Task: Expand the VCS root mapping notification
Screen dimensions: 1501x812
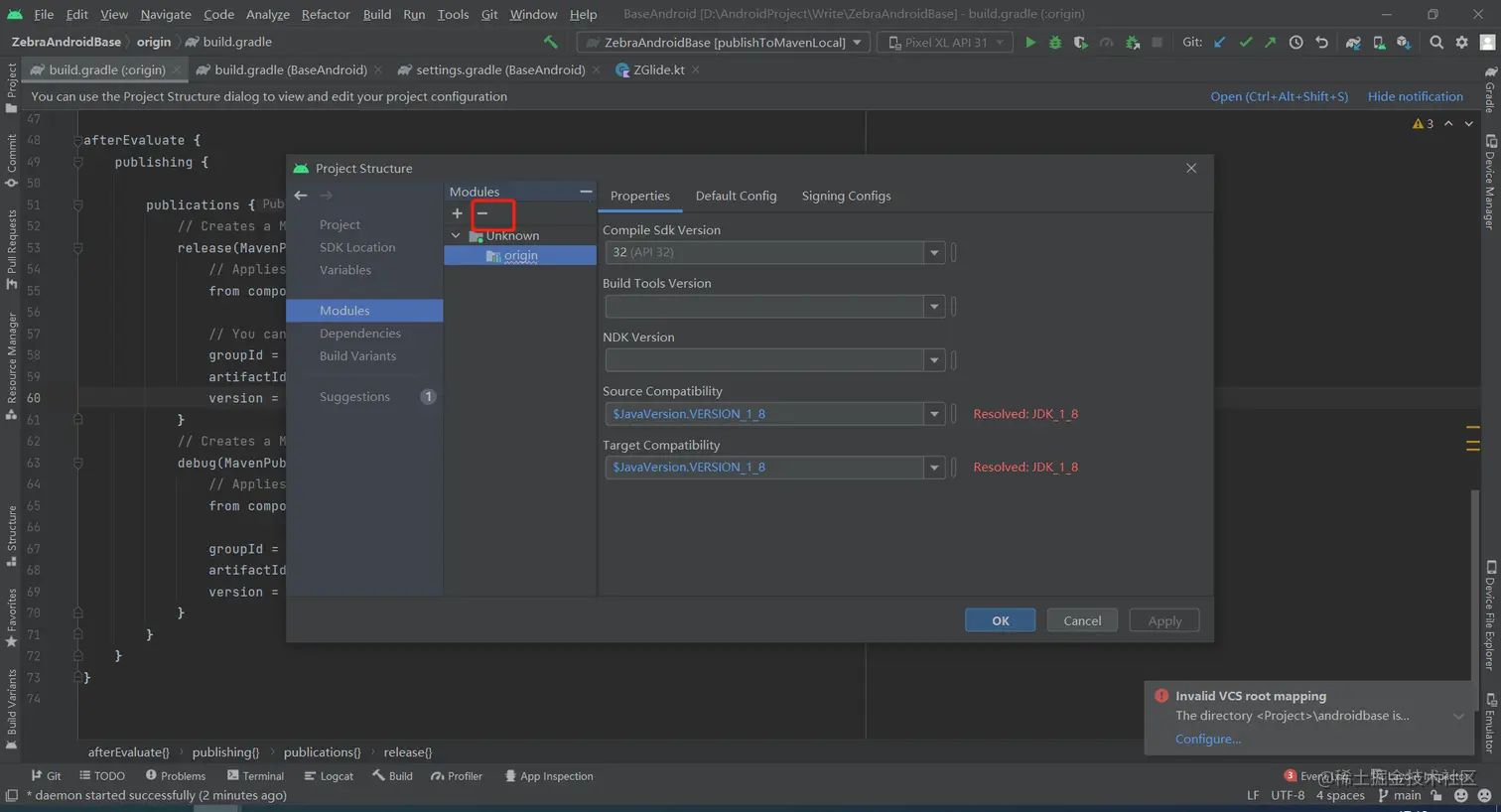Action: click(x=1458, y=716)
